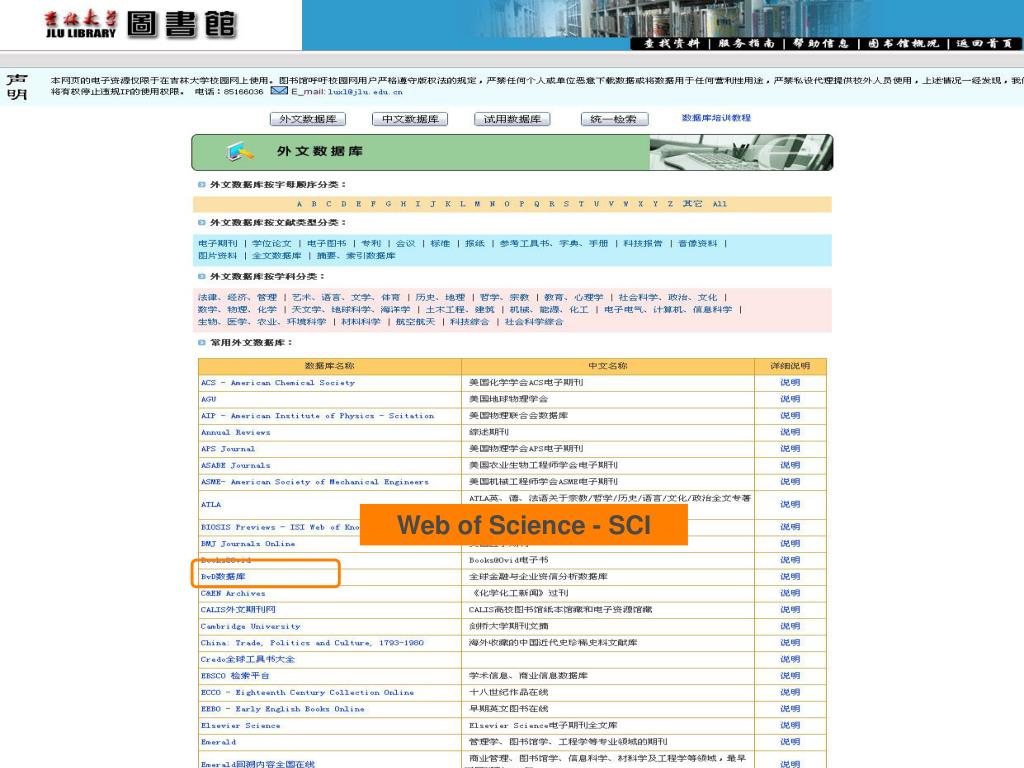Image resolution: width=1024 pixels, height=768 pixels.
Task: Open the CALIS外文期刊网 link
Action: click(238, 609)
